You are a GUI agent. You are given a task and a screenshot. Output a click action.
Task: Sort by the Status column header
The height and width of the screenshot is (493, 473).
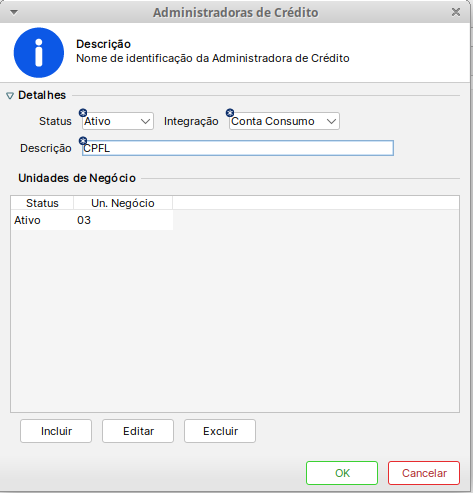click(x=42, y=203)
